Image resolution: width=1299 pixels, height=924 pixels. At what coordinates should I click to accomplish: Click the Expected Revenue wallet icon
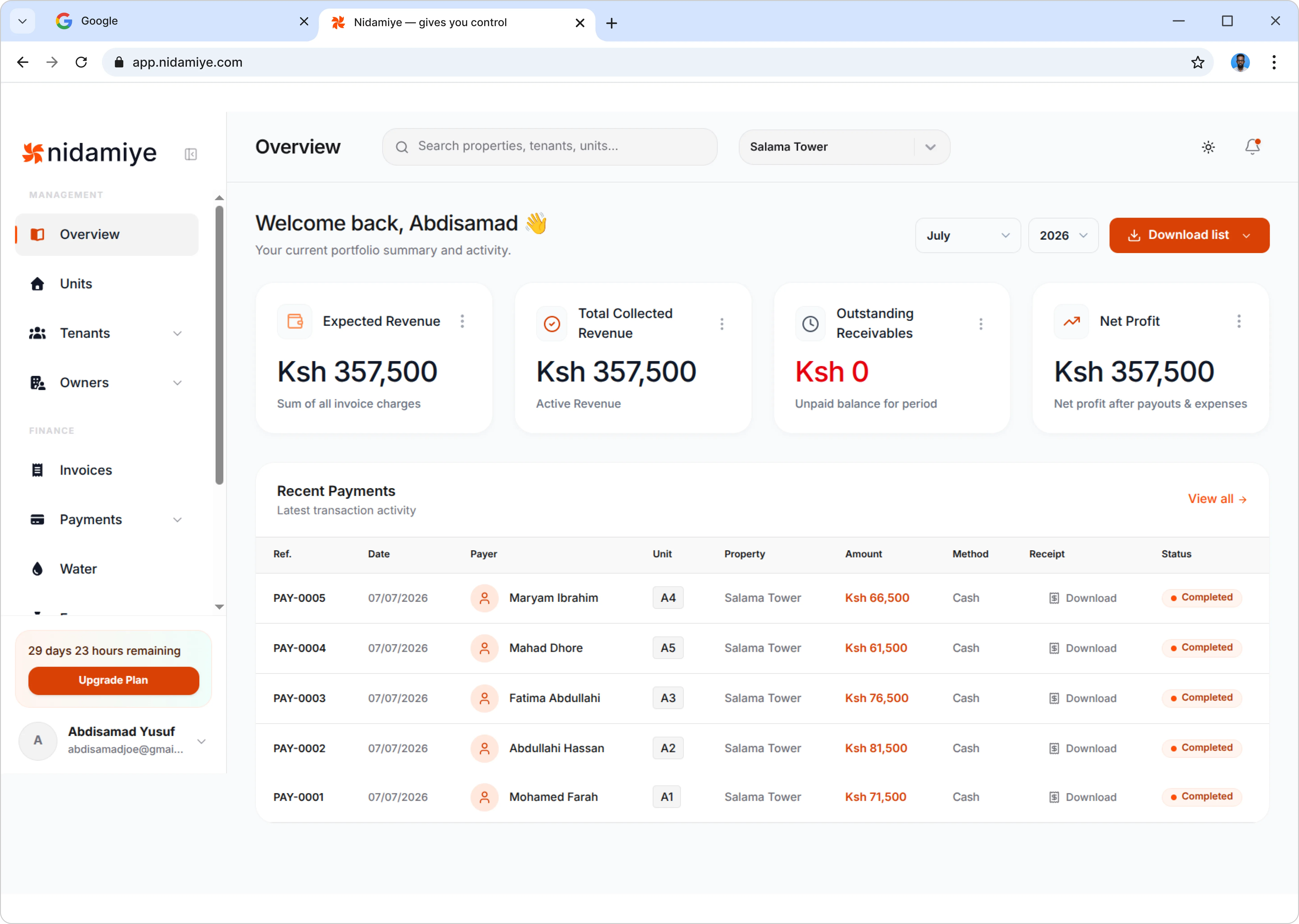(295, 322)
